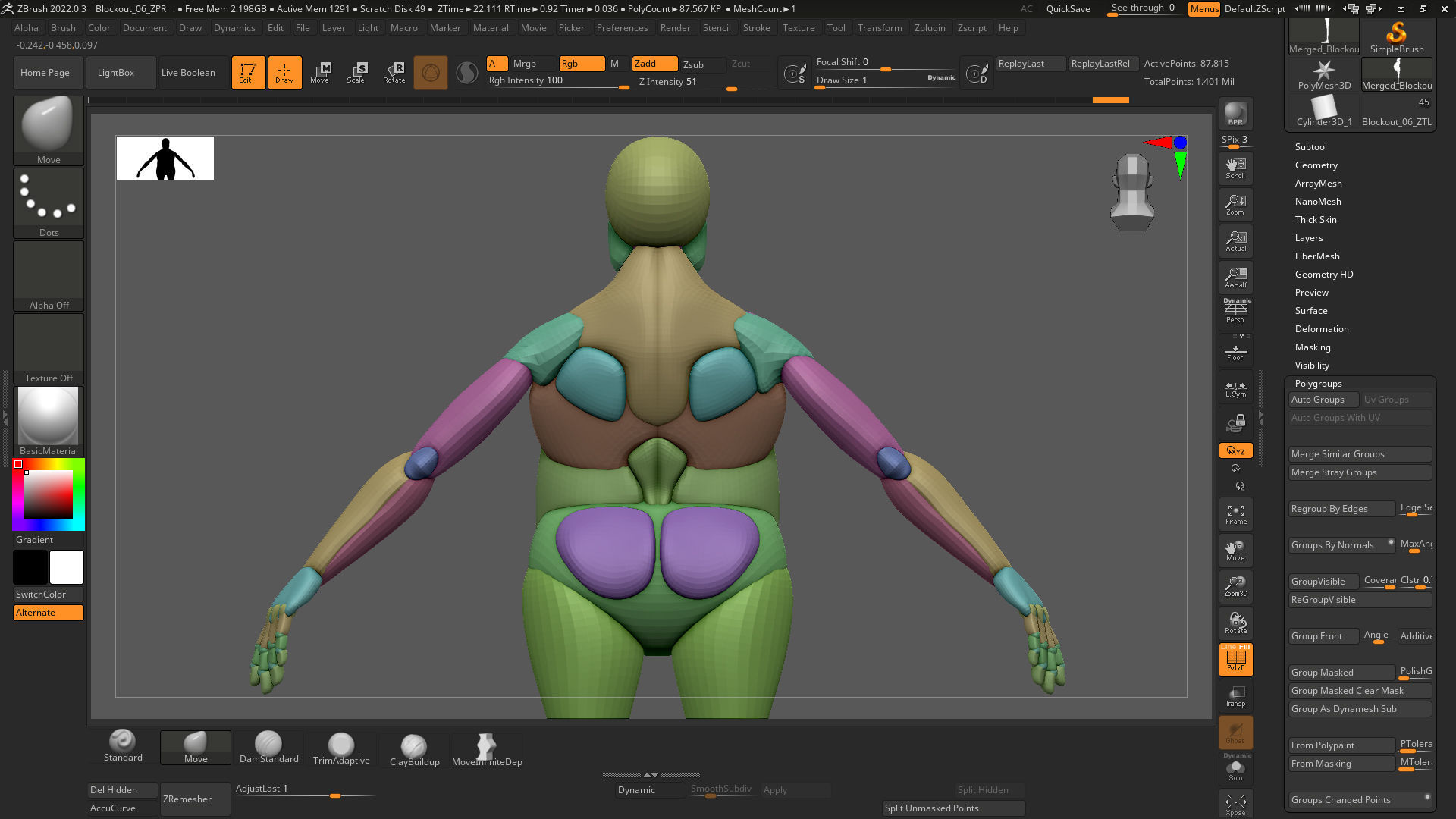1456x819 pixels.
Task: Expand the Deformation section
Action: point(1321,329)
